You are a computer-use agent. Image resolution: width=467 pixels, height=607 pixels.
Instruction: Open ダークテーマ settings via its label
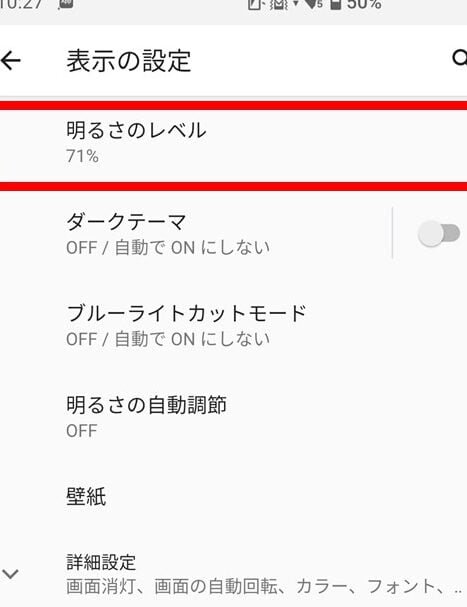pos(126,222)
